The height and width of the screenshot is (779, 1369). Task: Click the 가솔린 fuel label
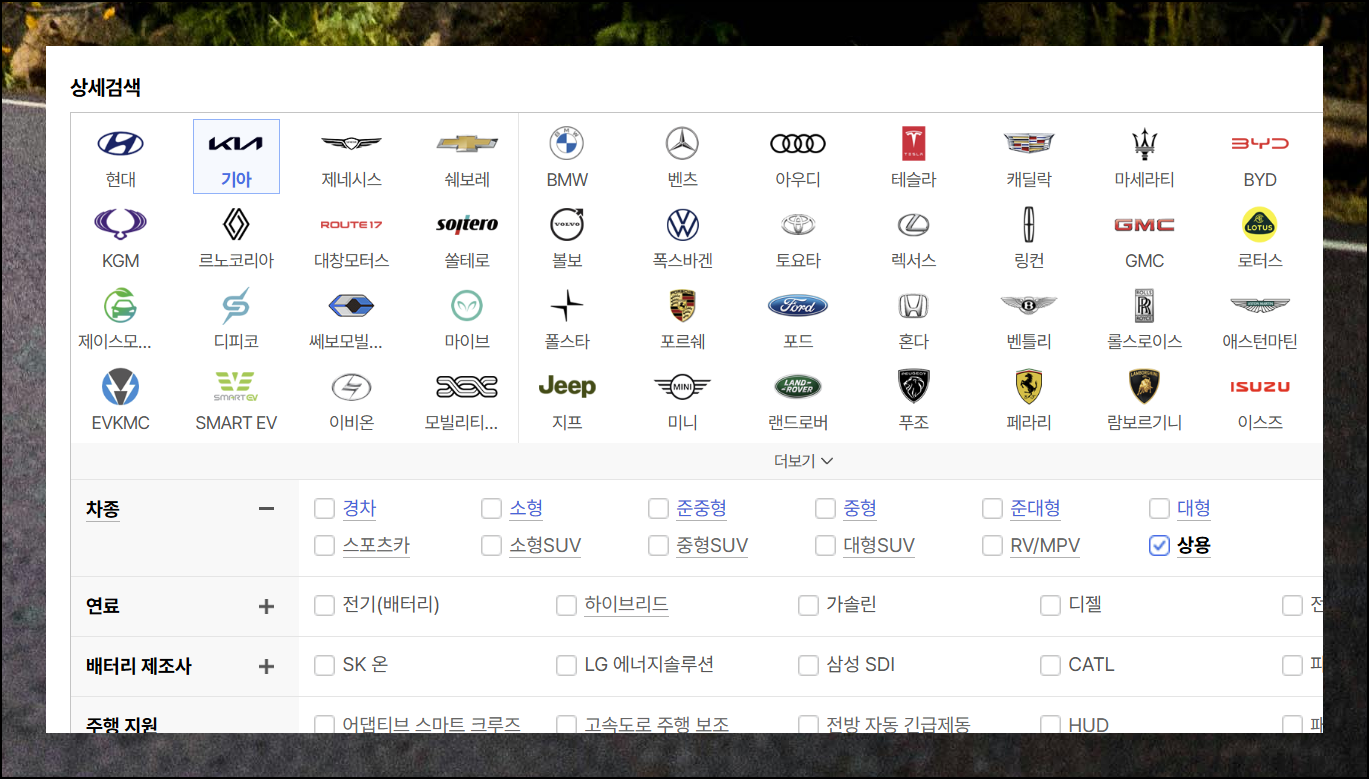click(851, 605)
